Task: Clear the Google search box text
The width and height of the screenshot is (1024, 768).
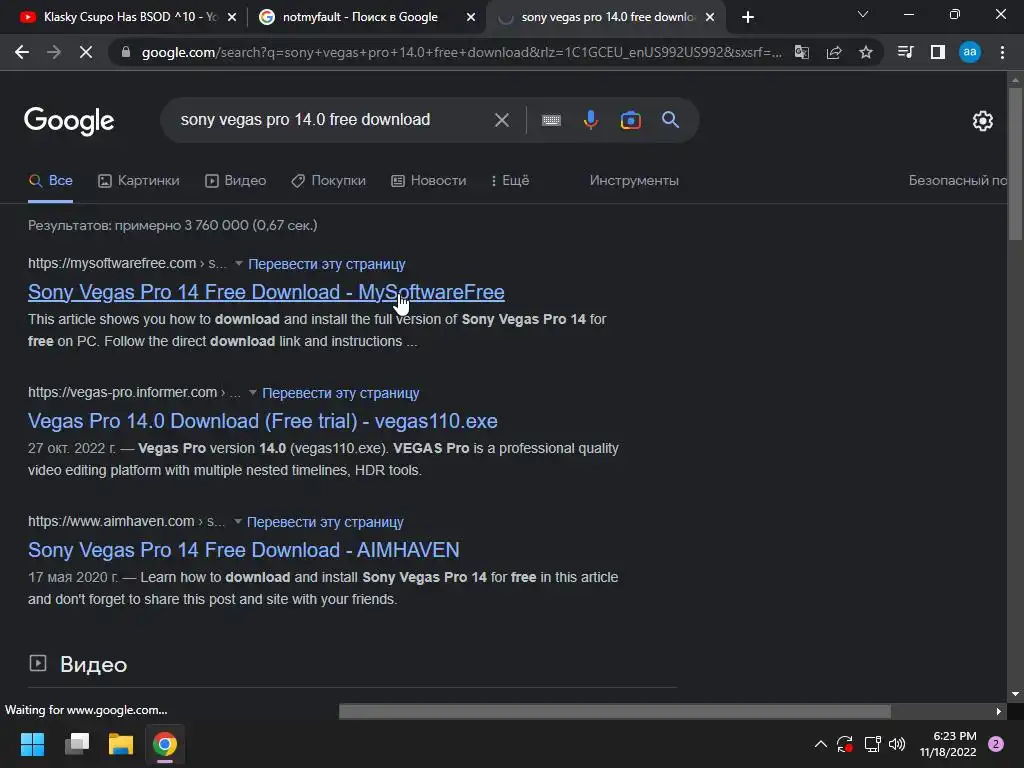Action: point(502,120)
